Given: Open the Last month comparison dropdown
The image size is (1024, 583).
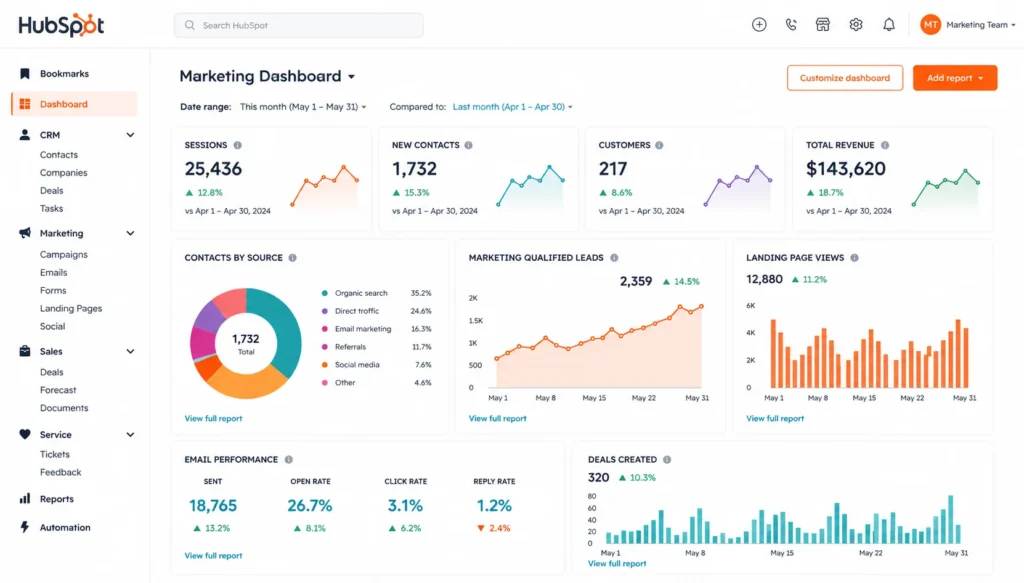Looking at the screenshot, I should (x=513, y=106).
